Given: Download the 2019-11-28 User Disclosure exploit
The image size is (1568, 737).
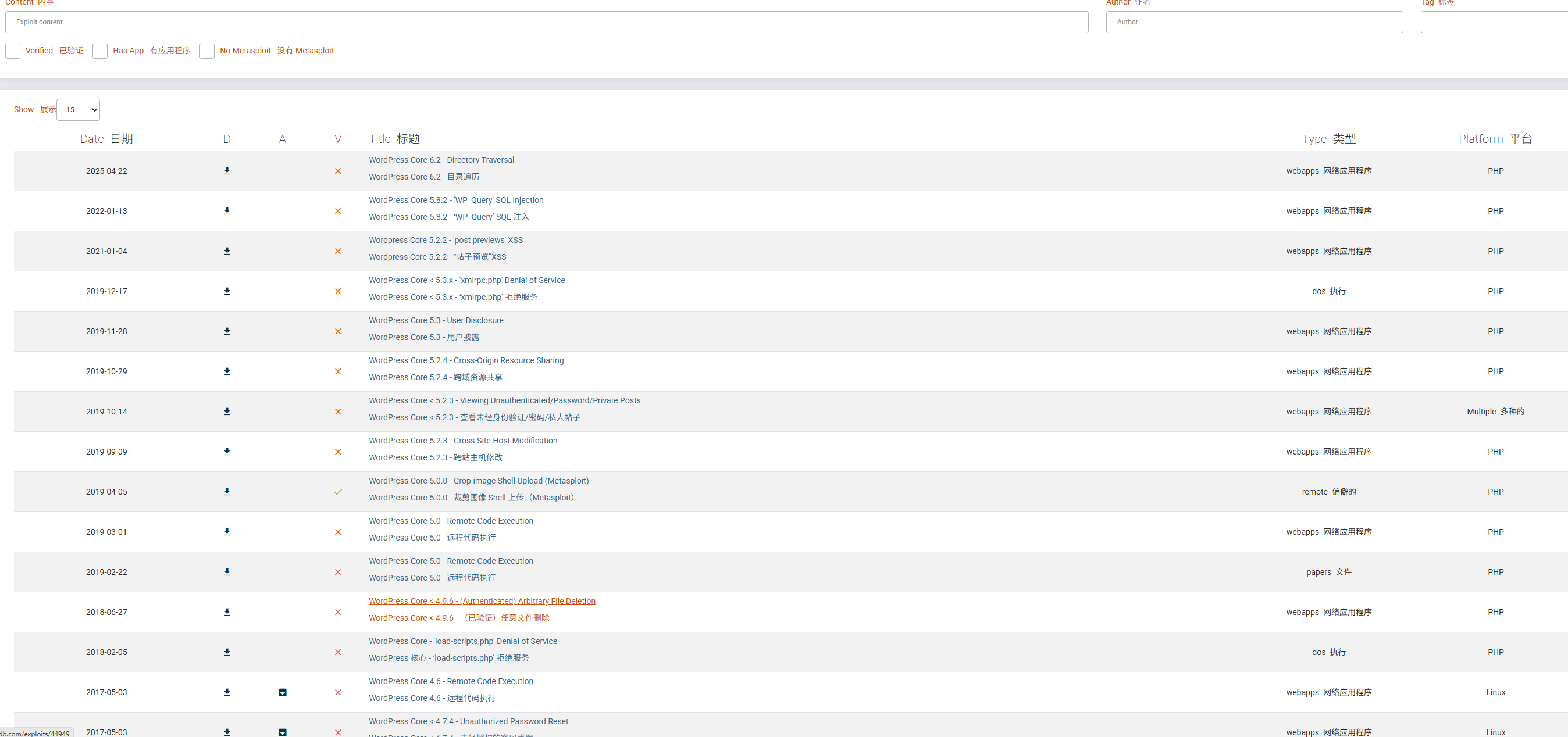Looking at the screenshot, I should point(226,331).
